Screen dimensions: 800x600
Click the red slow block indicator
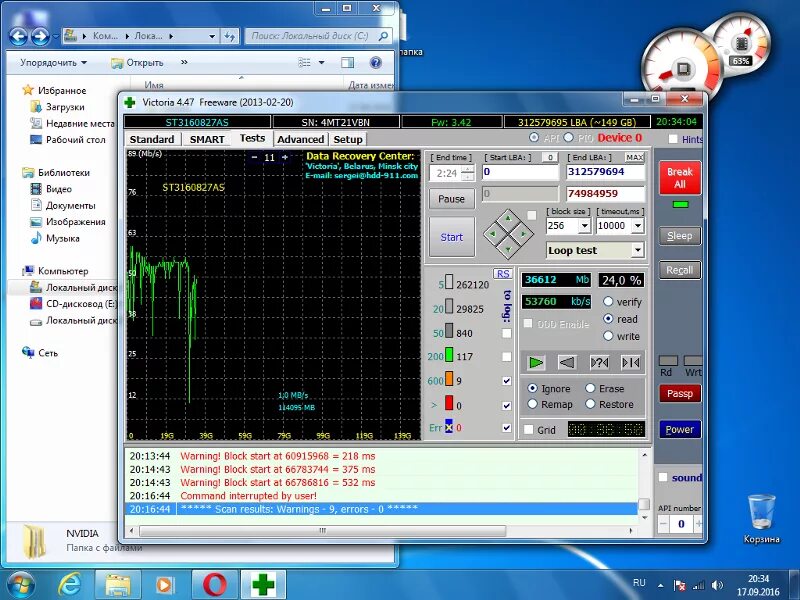coord(449,403)
